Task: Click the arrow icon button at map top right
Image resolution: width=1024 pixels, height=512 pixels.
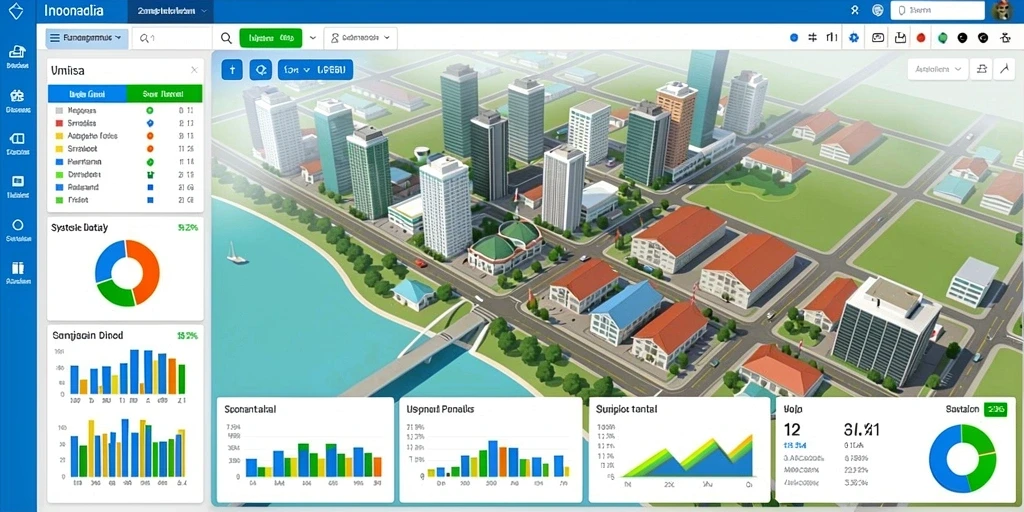Action: coord(1004,69)
